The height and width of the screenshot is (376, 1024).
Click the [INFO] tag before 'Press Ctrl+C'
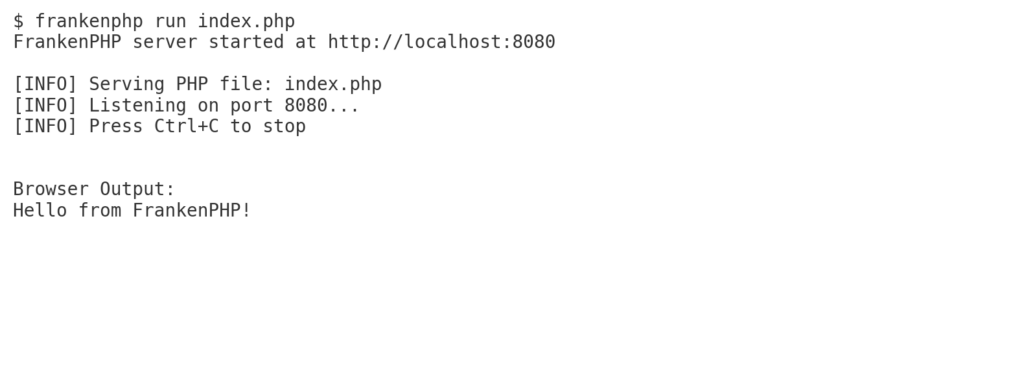pyautogui.click(x=45, y=126)
